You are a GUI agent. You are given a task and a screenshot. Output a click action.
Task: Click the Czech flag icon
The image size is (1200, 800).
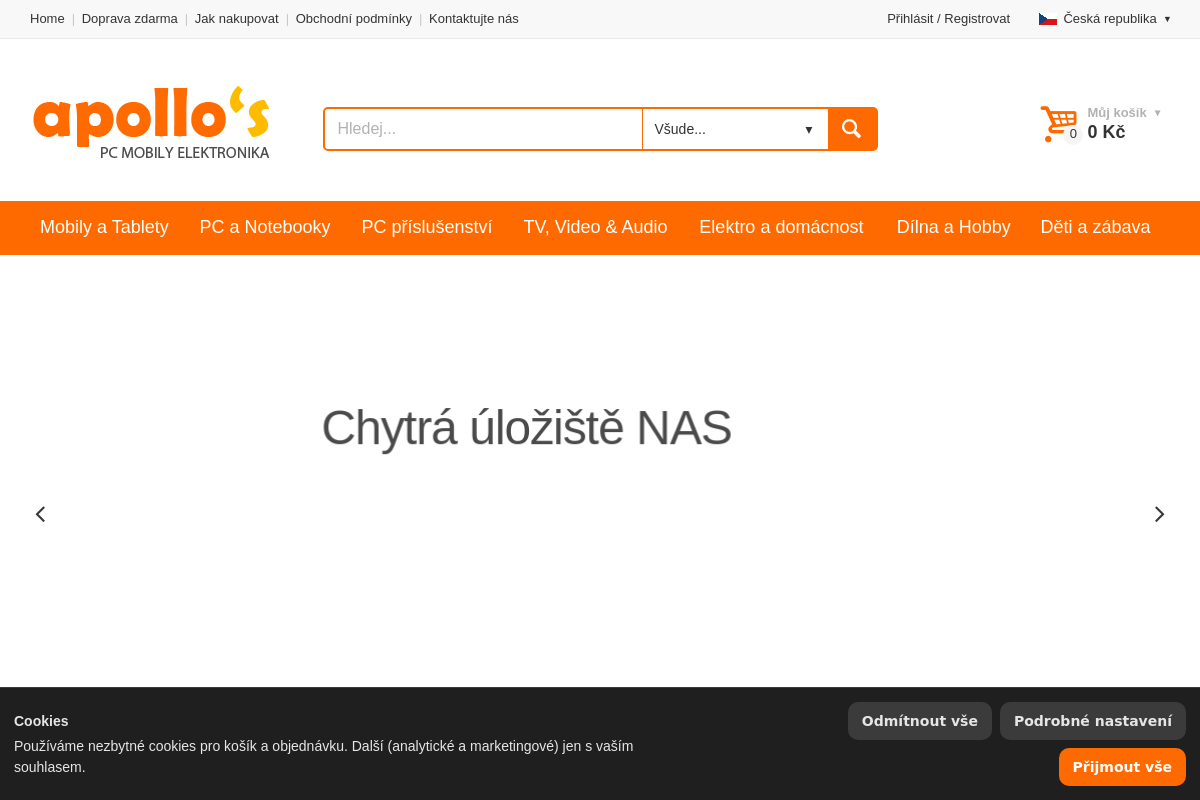pos(1047,17)
